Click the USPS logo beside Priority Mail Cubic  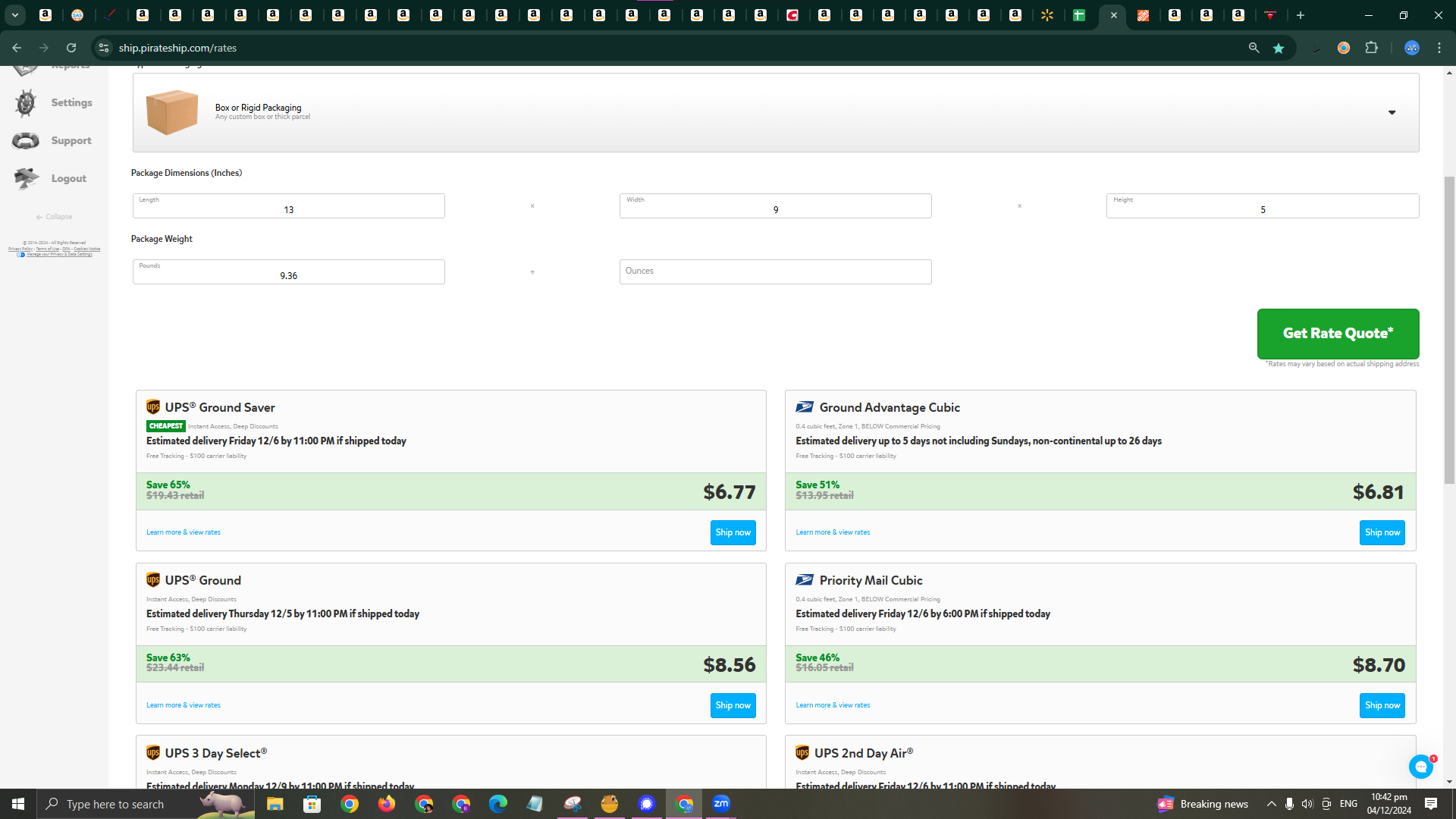click(x=805, y=580)
